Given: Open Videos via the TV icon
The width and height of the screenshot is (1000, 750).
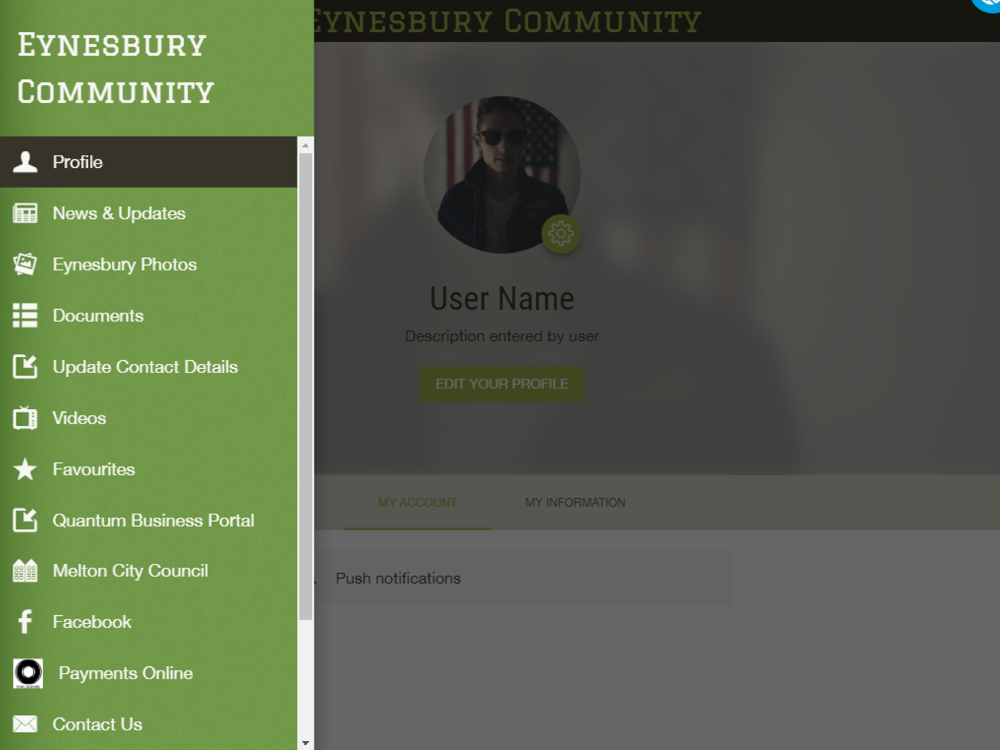Looking at the screenshot, I should [25, 418].
